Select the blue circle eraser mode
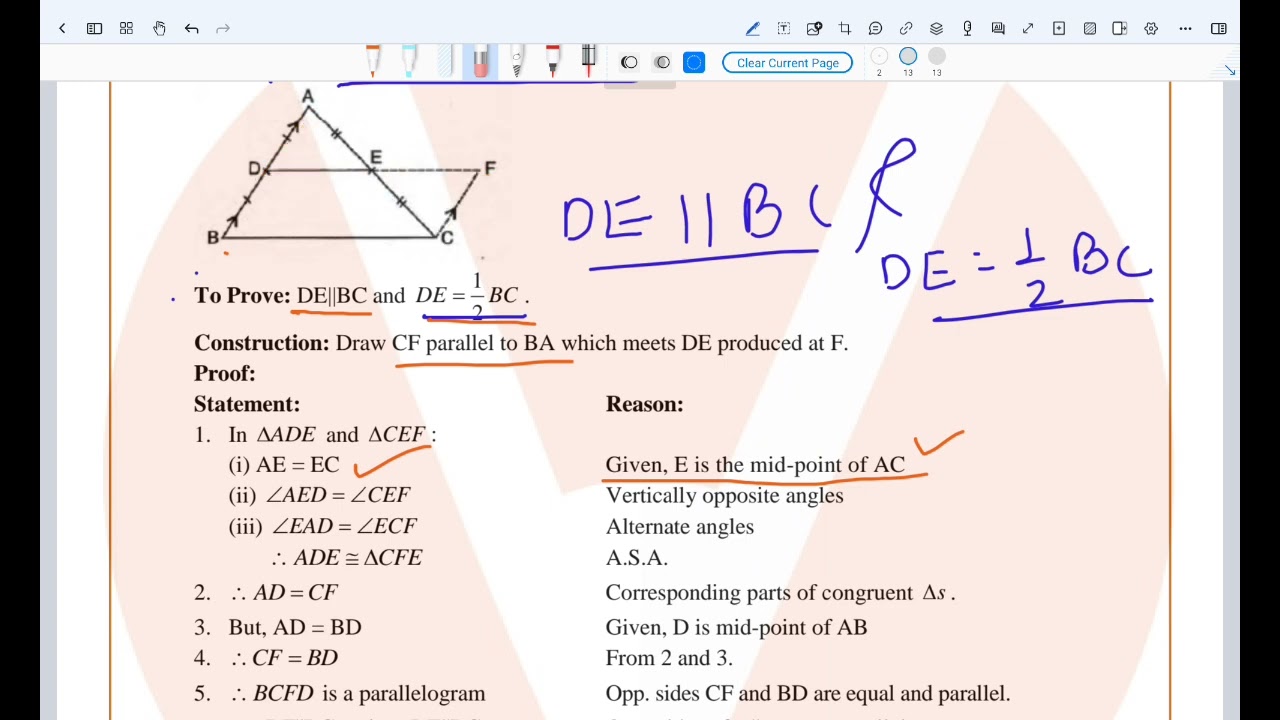1280x720 pixels. [694, 63]
